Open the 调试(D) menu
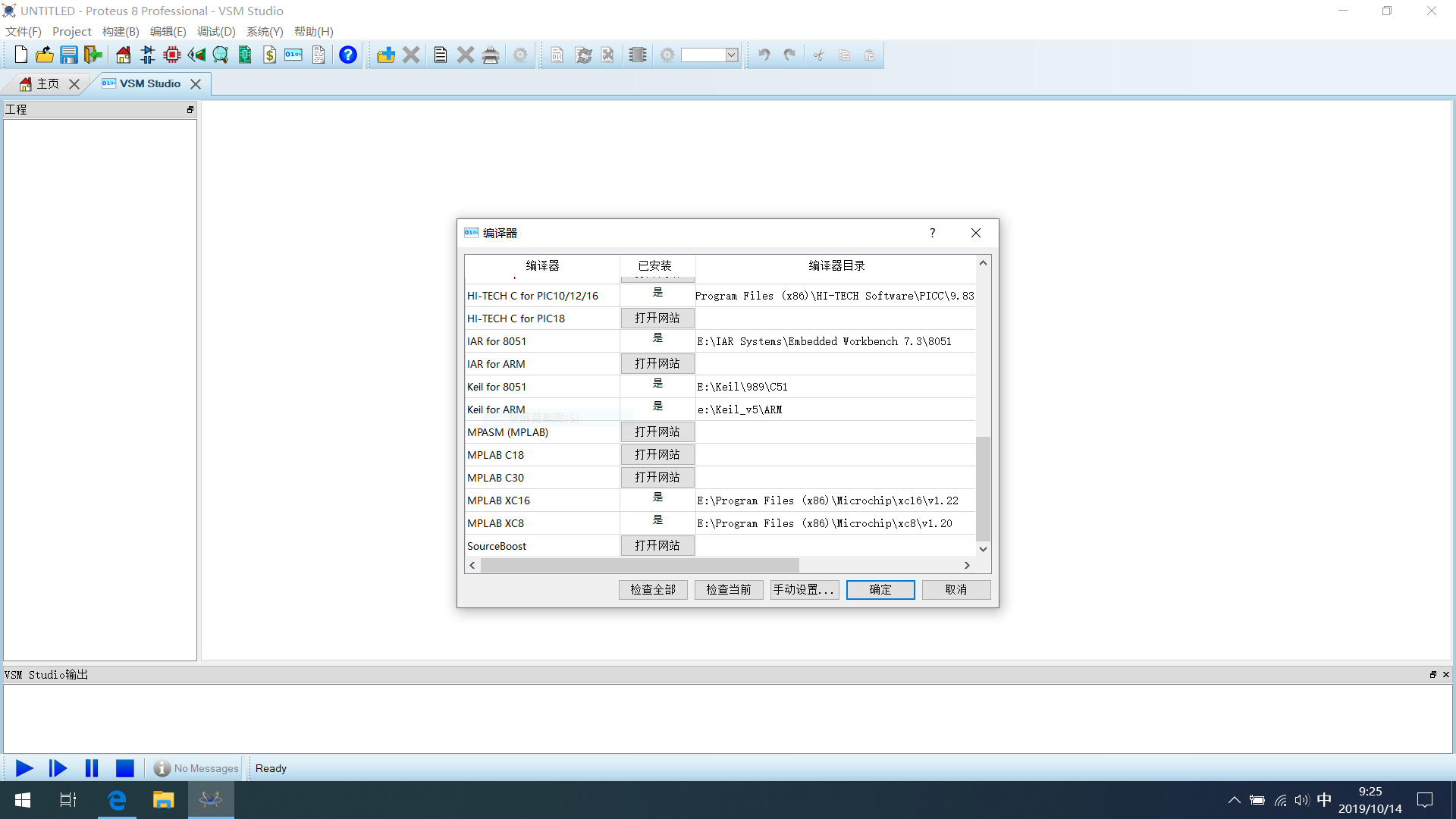1456x819 pixels. tap(216, 31)
